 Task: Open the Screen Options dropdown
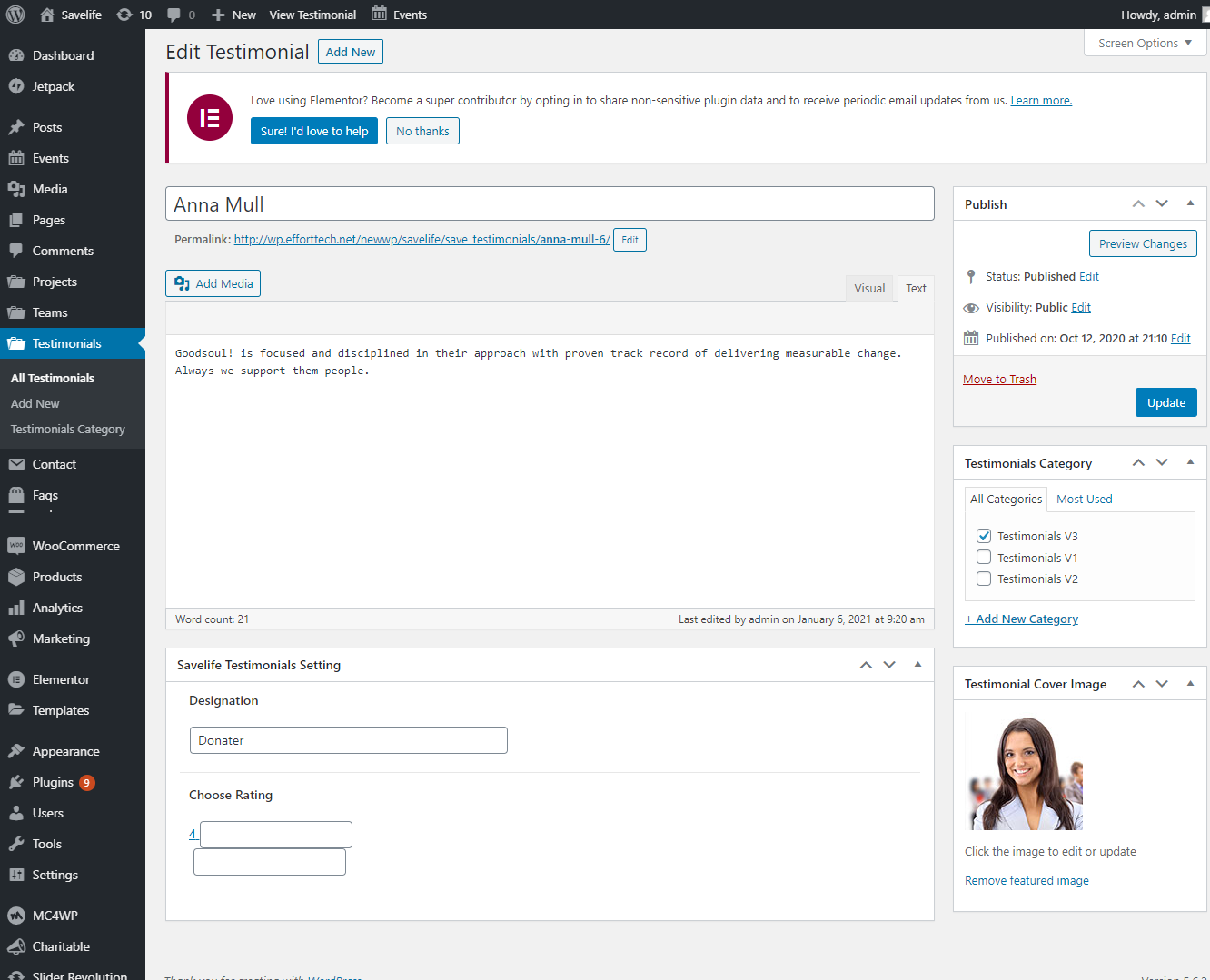(1145, 43)
